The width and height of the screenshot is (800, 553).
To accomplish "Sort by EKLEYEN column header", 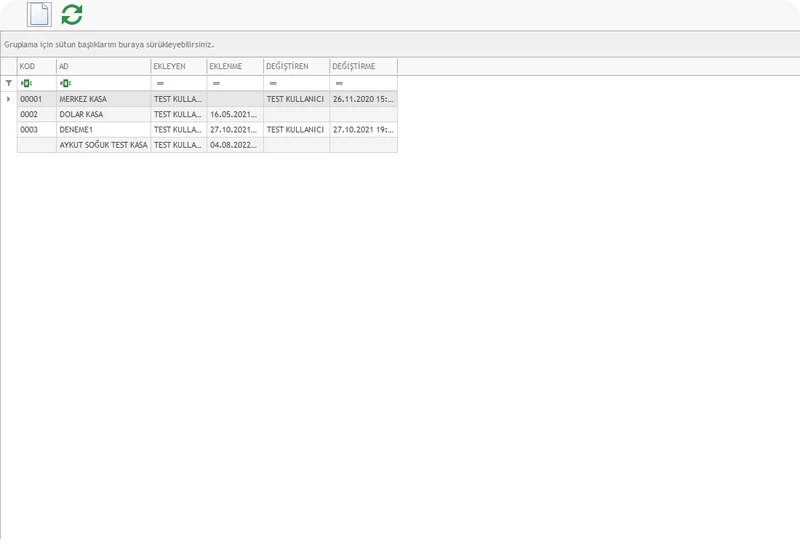I will [x=179, y=66].
